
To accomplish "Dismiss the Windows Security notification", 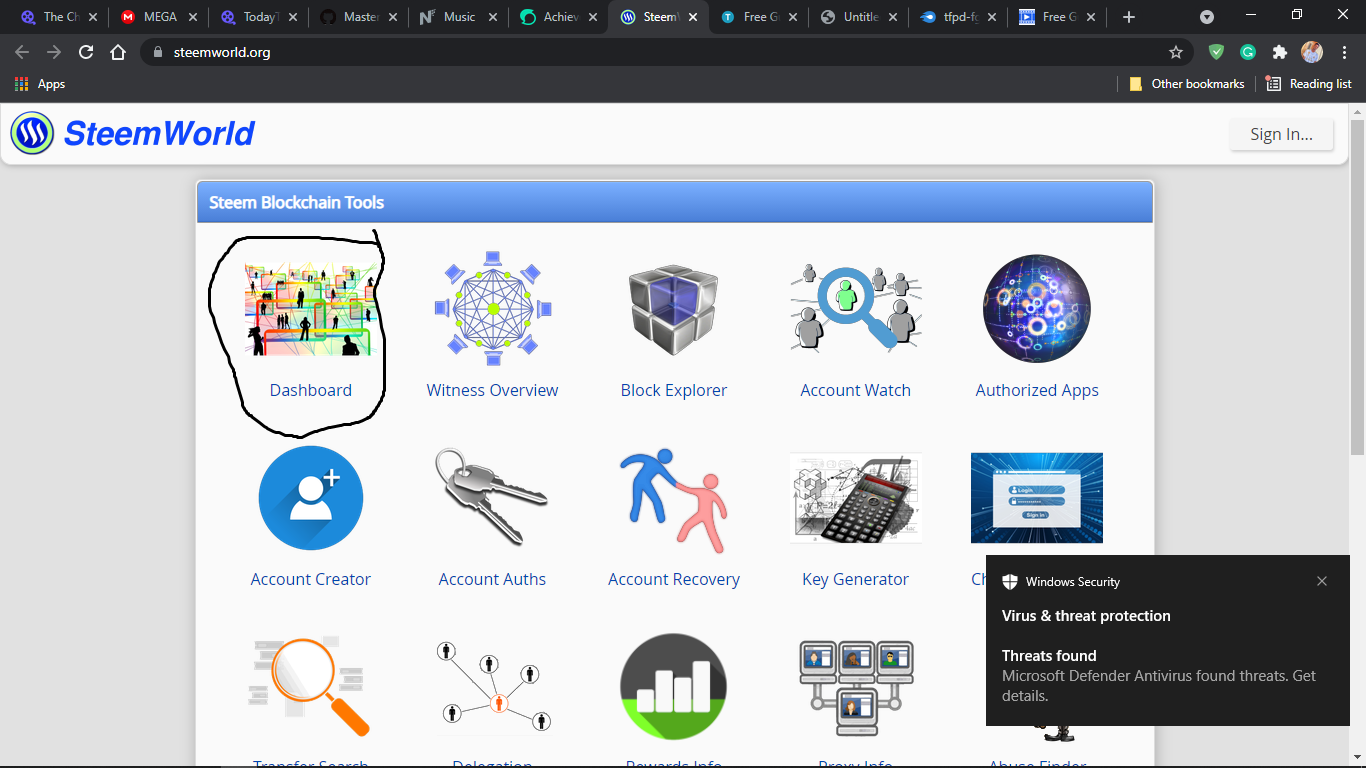I will pyautogui.click(x=1322, y=581).
